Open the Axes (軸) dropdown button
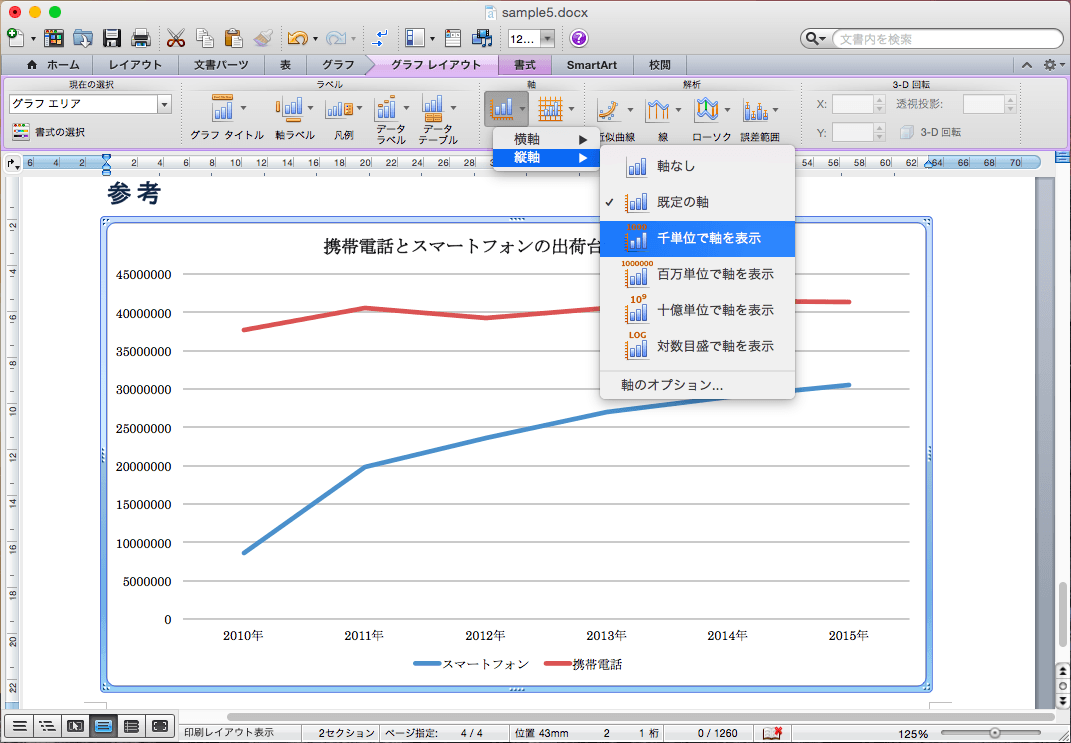 [506, 109]
